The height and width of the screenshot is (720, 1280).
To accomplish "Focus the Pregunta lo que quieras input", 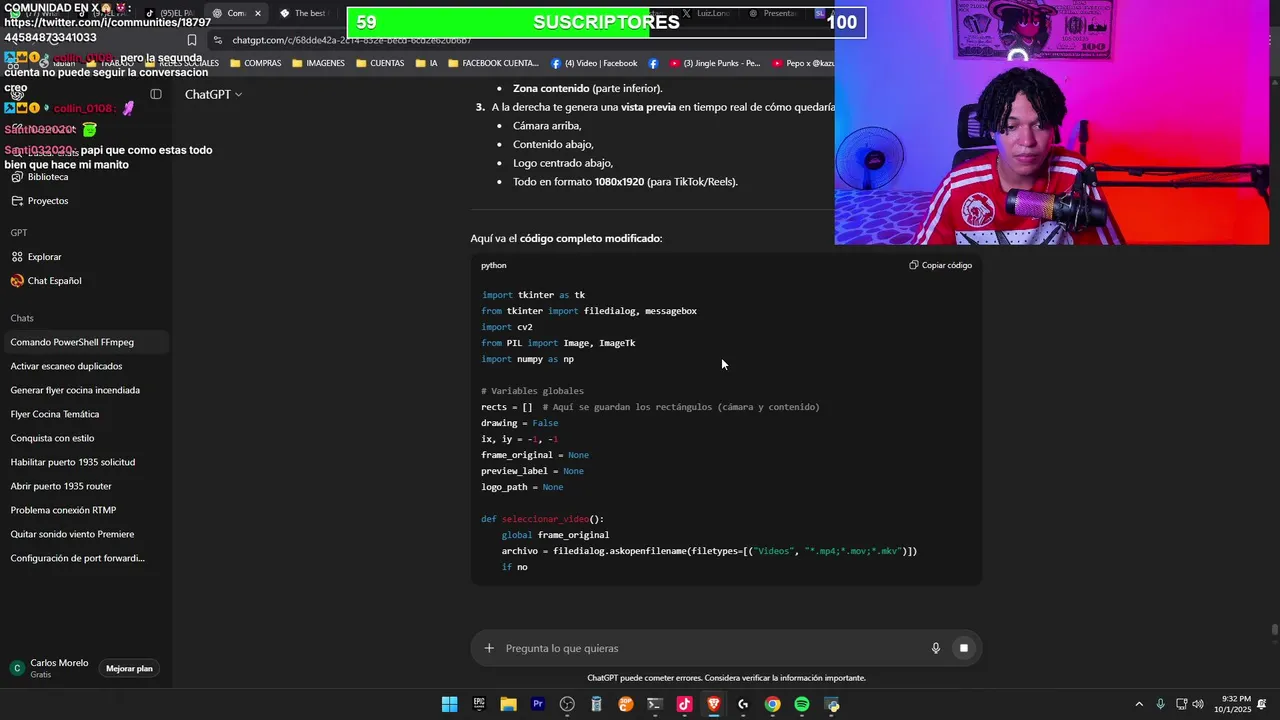I will coord(710,648).
